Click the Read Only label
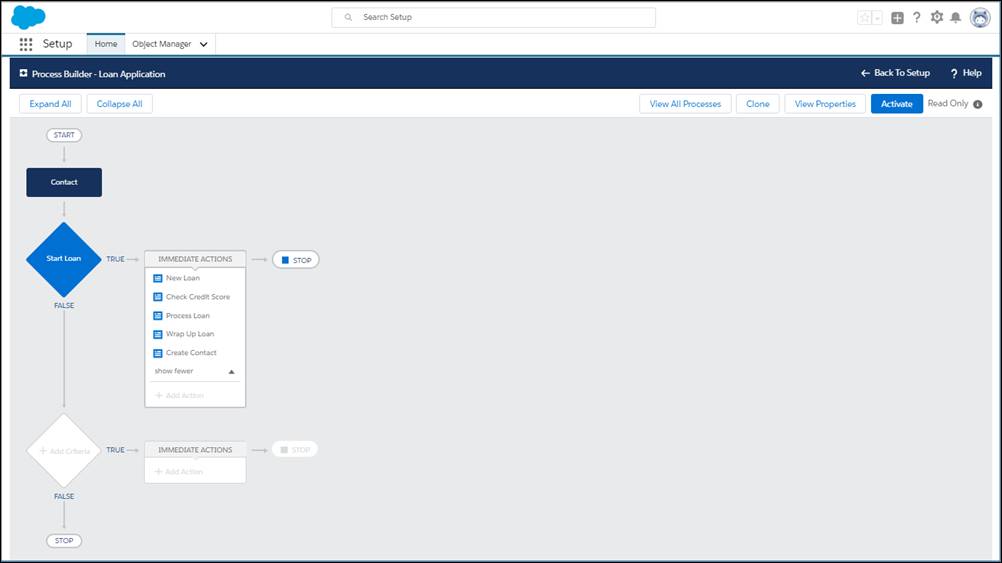The height and width of the screenshot is (563, 1002). click(x=948, y=104)
